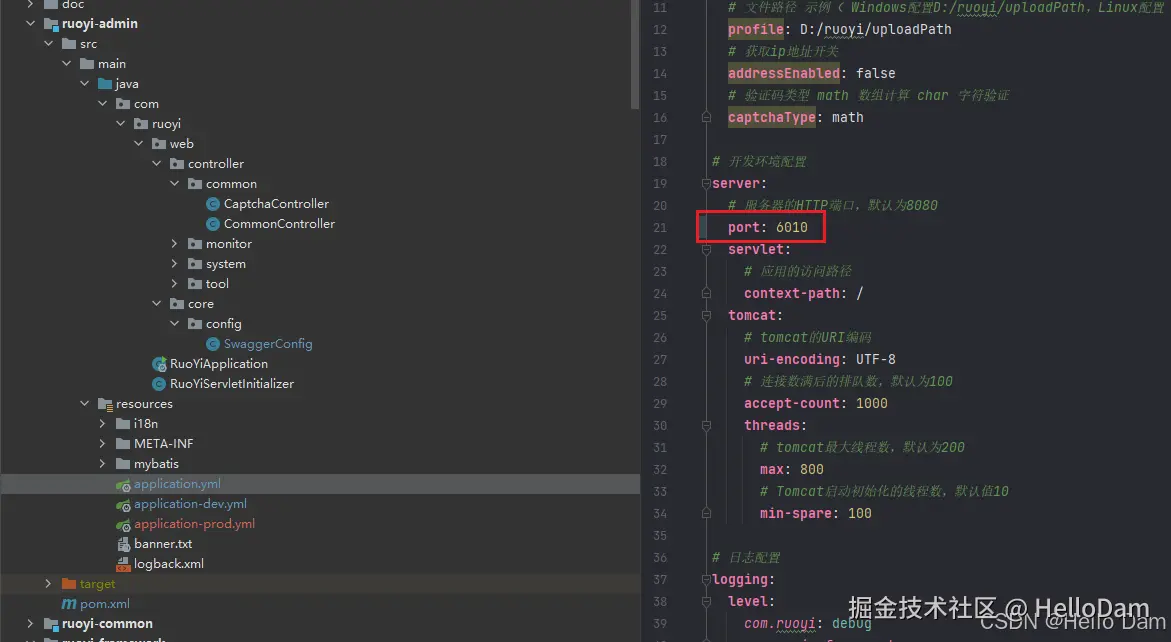Open RuoYiServletInitializer class file

232,384
